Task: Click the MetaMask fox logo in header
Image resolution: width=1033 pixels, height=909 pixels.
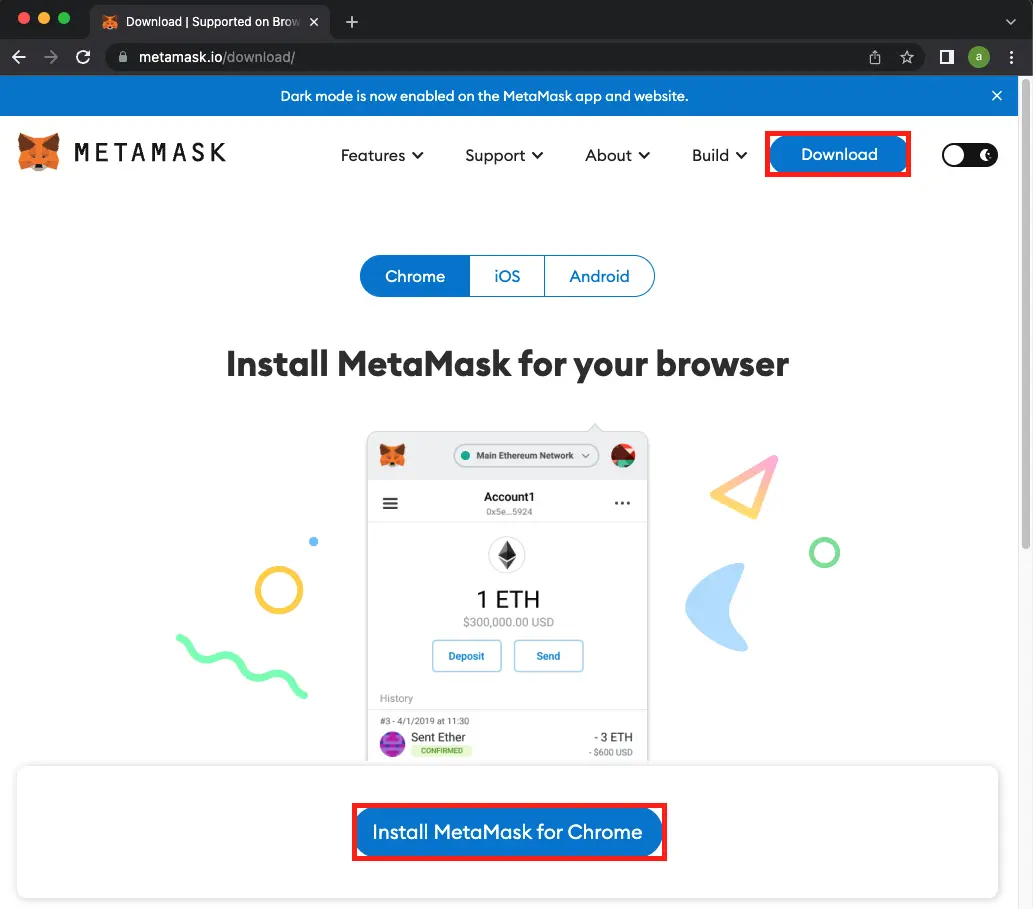Action: click(39, 152)
